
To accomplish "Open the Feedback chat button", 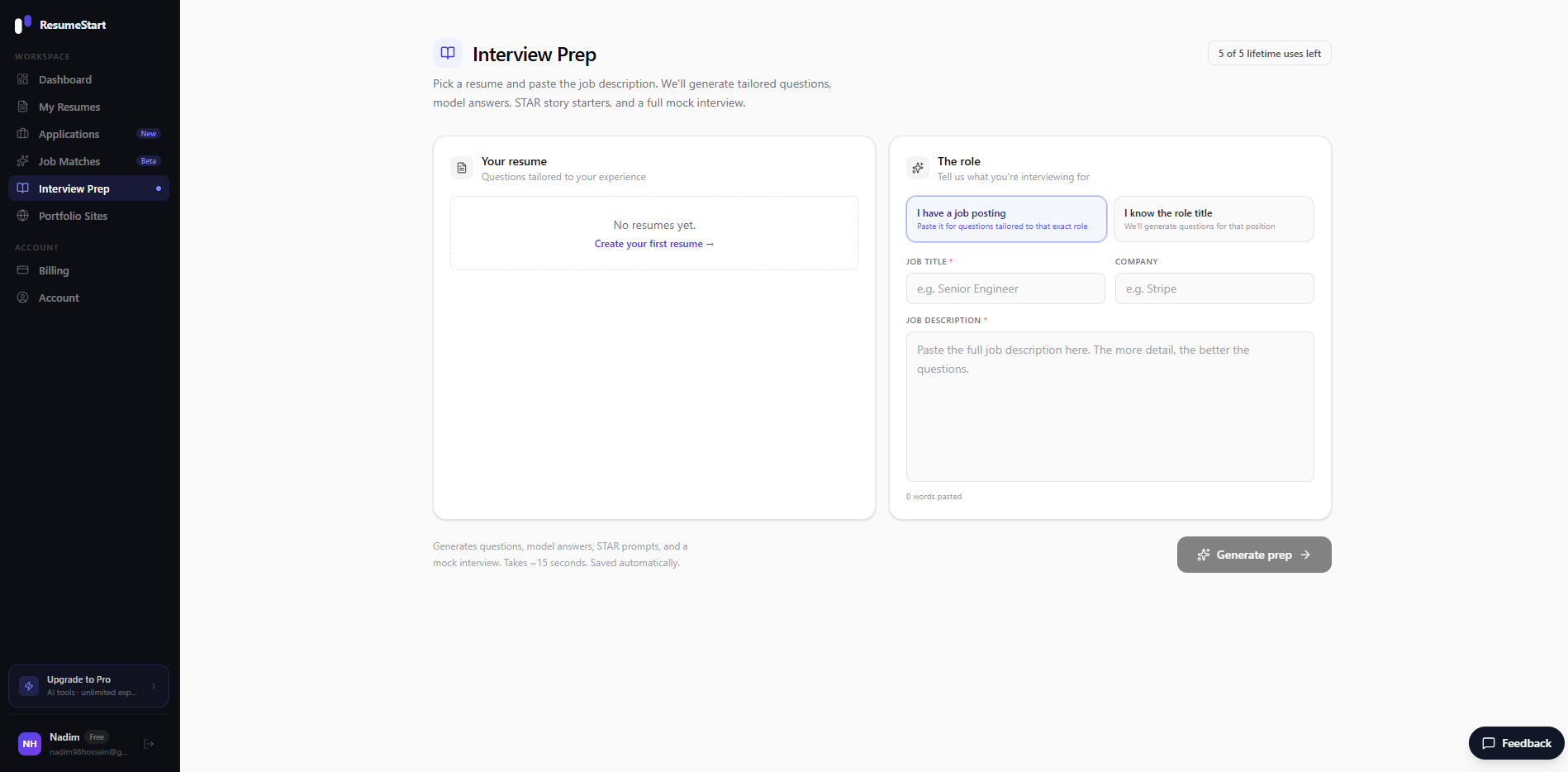I will pyautogui.click(x=1517, y=743).
